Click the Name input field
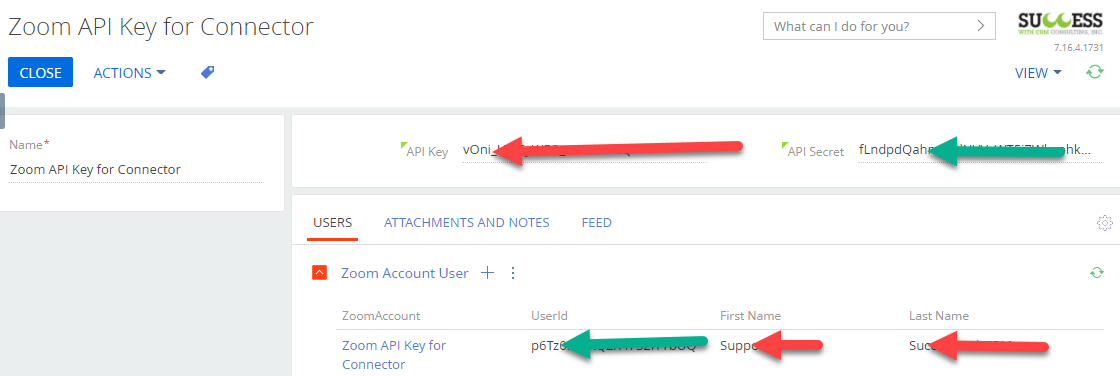Screen dimensions: 1120x376 136,170
